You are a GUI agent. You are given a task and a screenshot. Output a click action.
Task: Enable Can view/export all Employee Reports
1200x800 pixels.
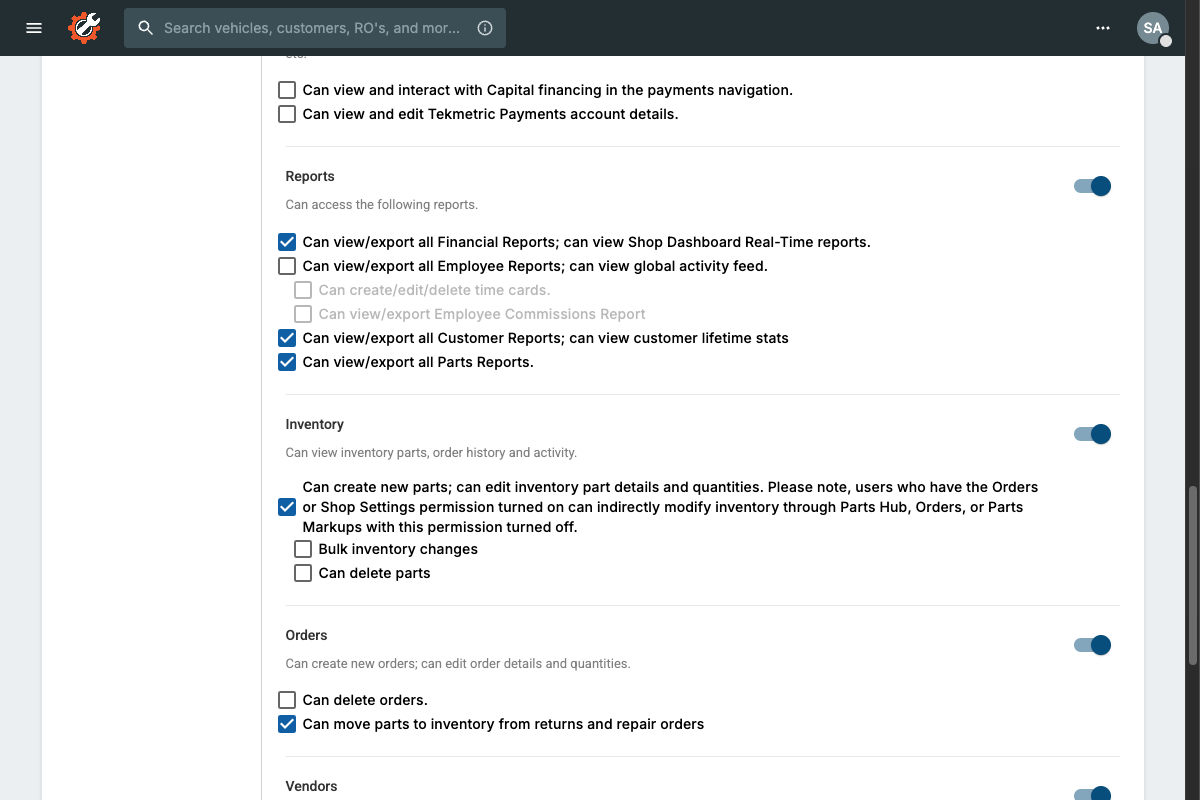(287, 266)
